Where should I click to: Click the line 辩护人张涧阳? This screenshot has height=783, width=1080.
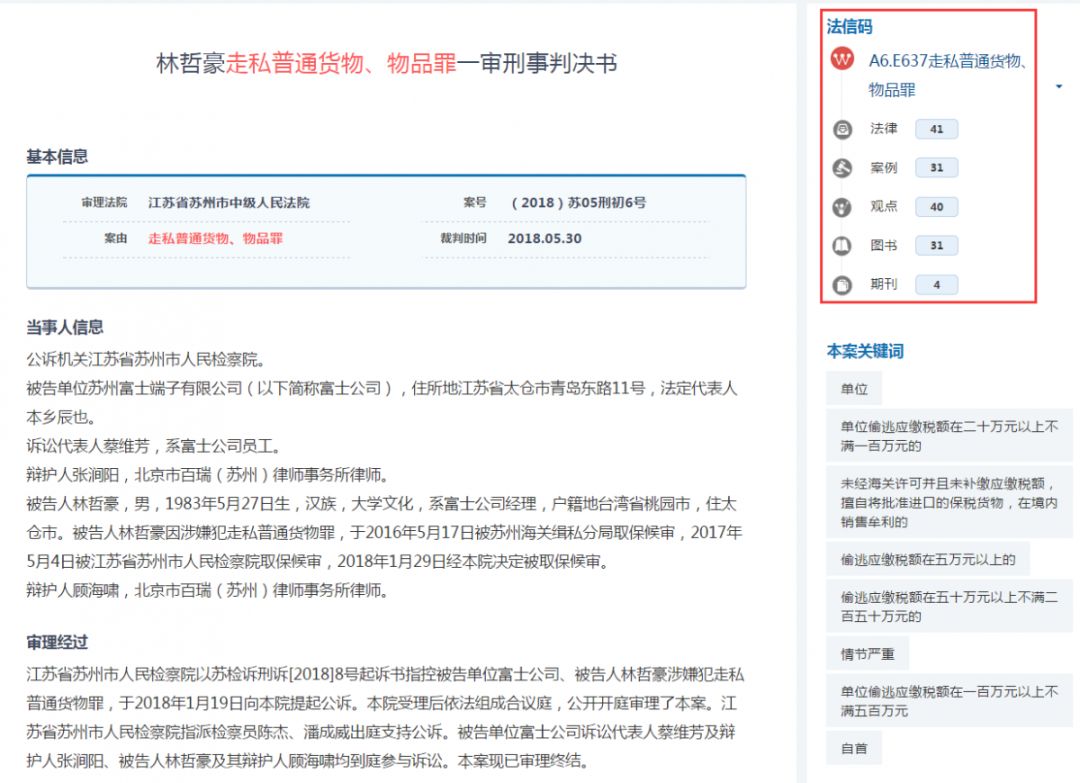[x=208, y=475]
